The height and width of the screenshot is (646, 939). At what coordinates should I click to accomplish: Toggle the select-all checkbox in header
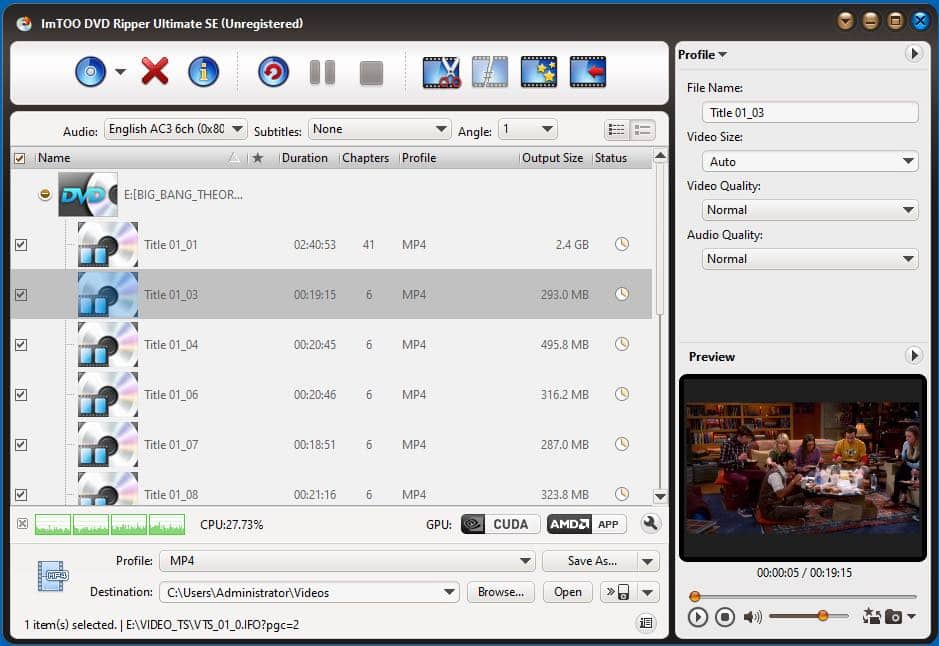point(20,157)
